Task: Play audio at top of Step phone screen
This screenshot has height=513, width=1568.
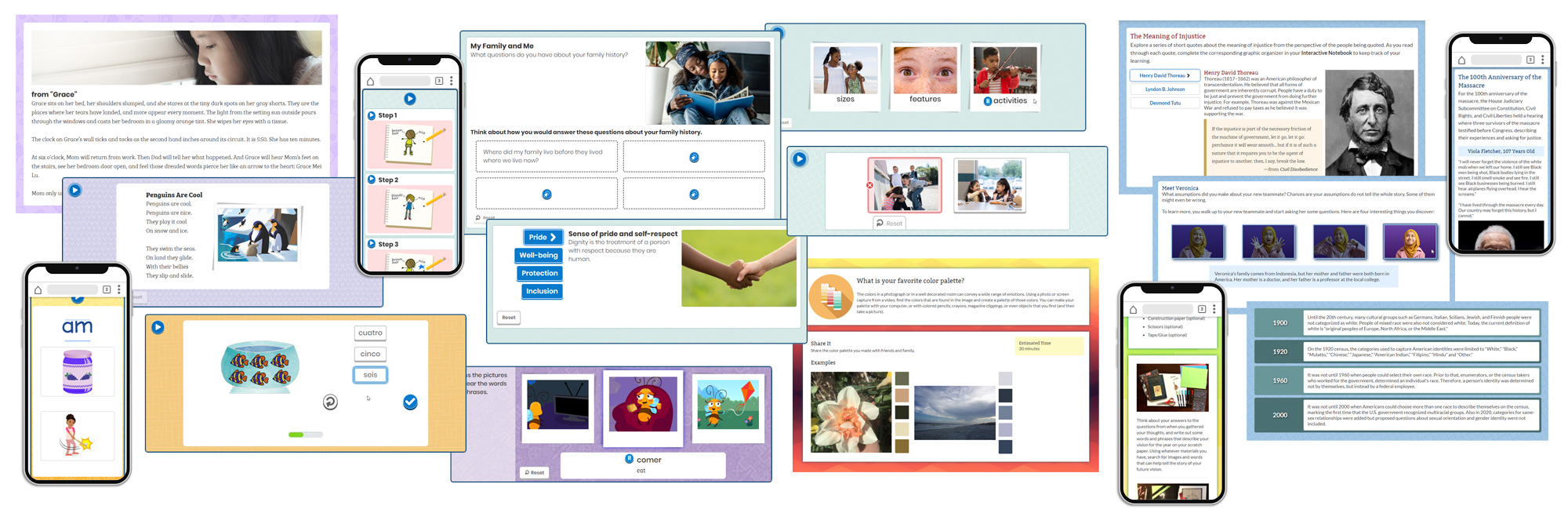Action: pos(409,99)
